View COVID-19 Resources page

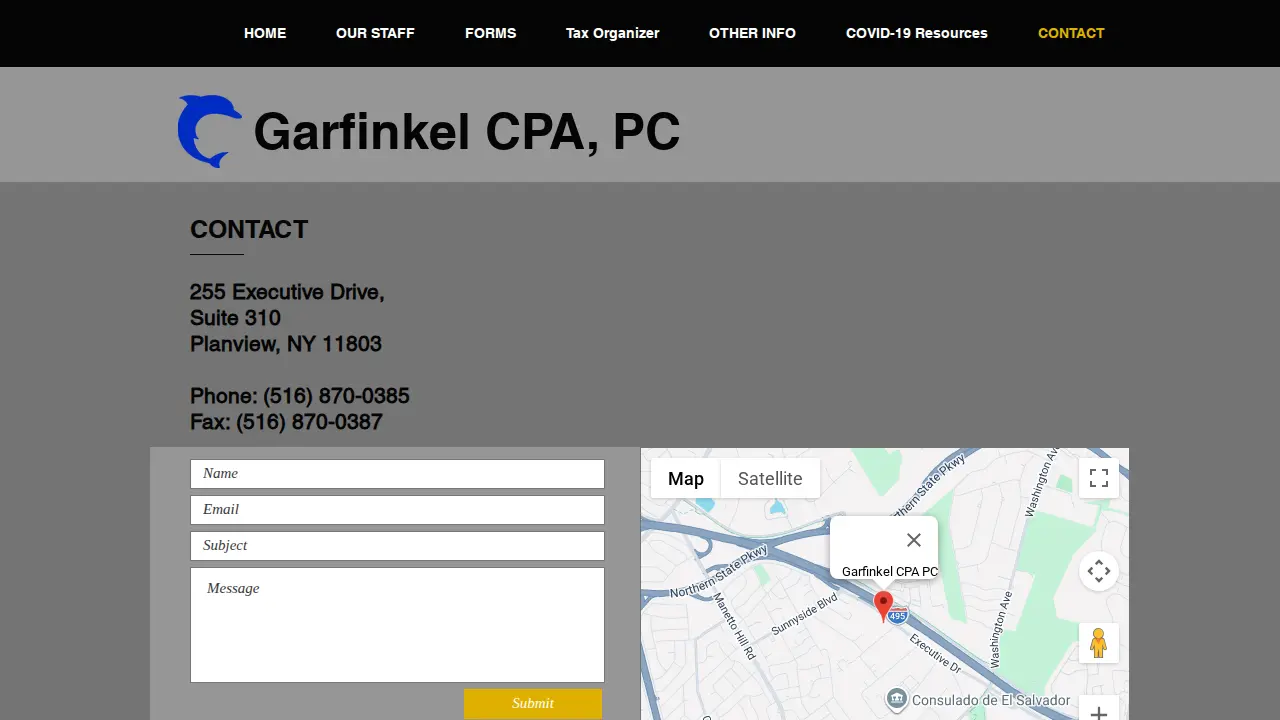(x=917, y=33)
